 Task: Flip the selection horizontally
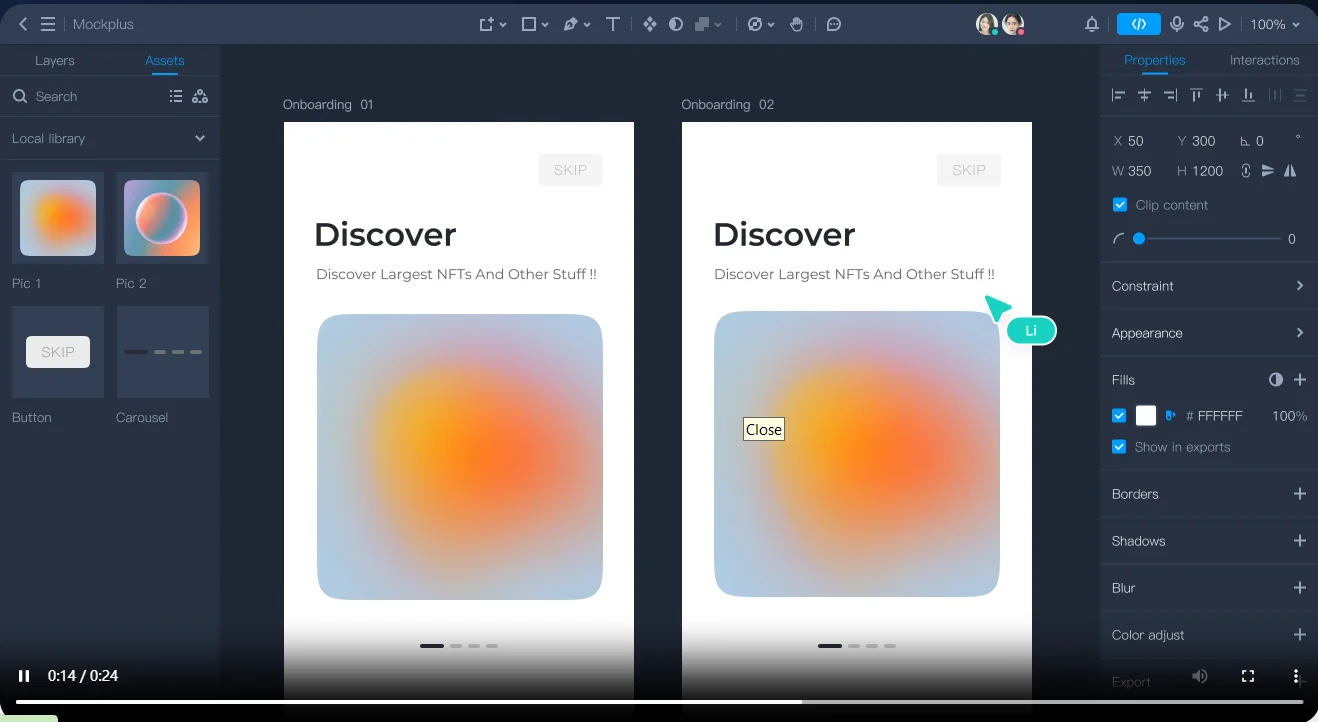(x=1289, y=171)
